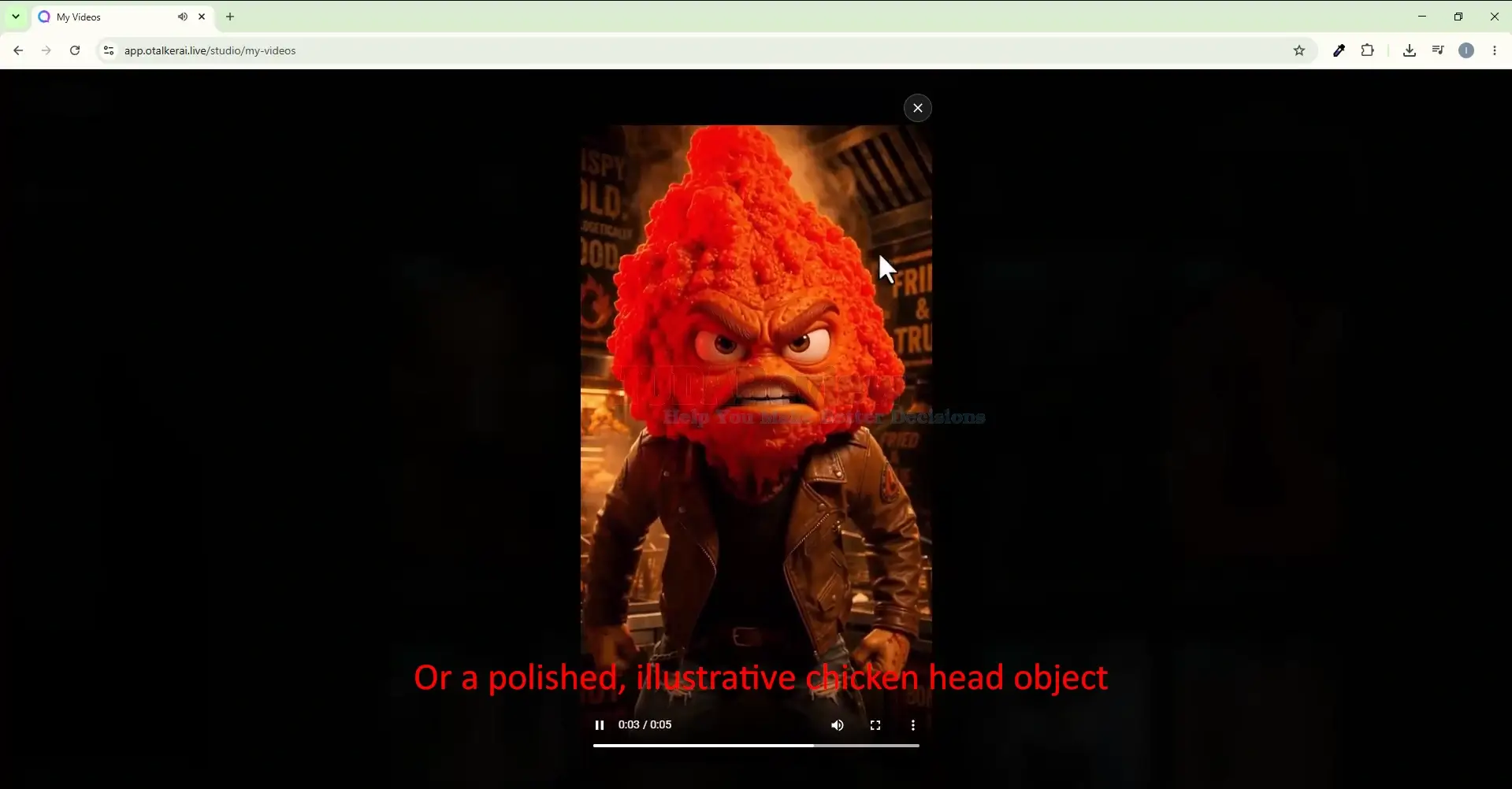This screenshot has width=1512, height=789.
Task: Expand the tab search dropdown
Action: point(16,17)
